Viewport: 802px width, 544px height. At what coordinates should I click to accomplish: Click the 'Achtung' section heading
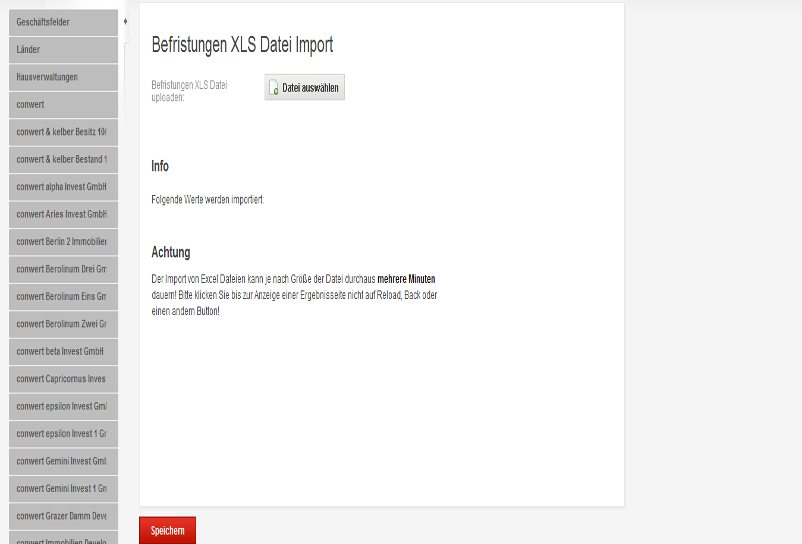click(x=171, y=252)
